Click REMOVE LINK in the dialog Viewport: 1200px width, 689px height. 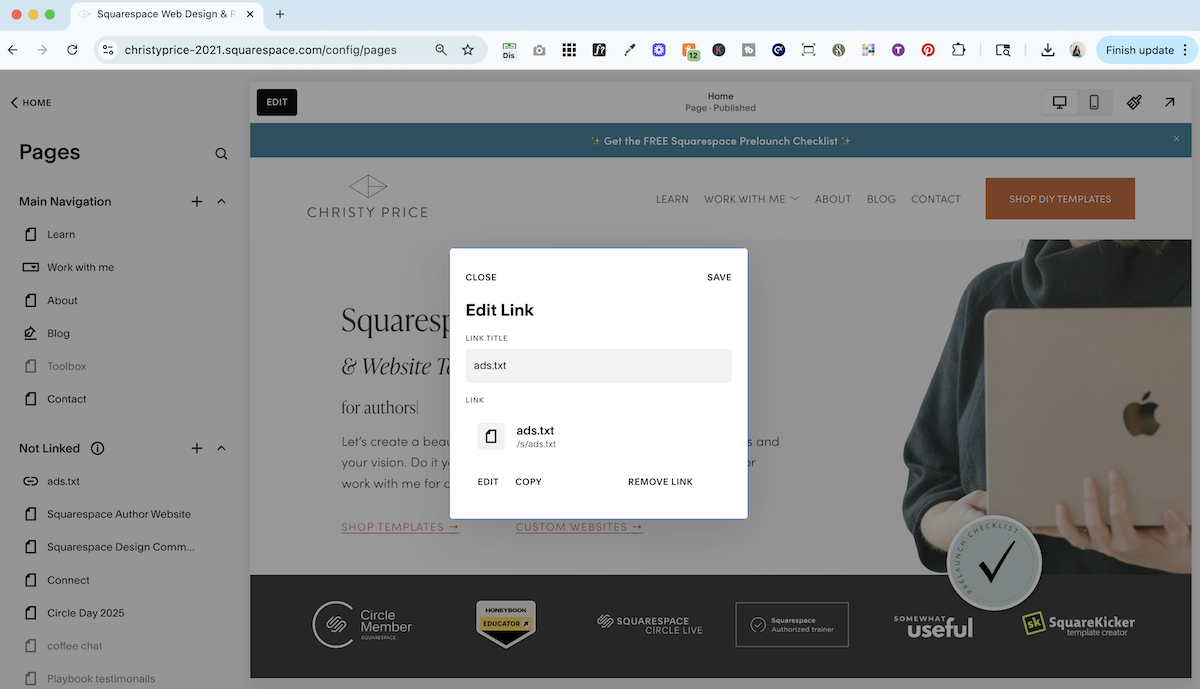point(660,482)
